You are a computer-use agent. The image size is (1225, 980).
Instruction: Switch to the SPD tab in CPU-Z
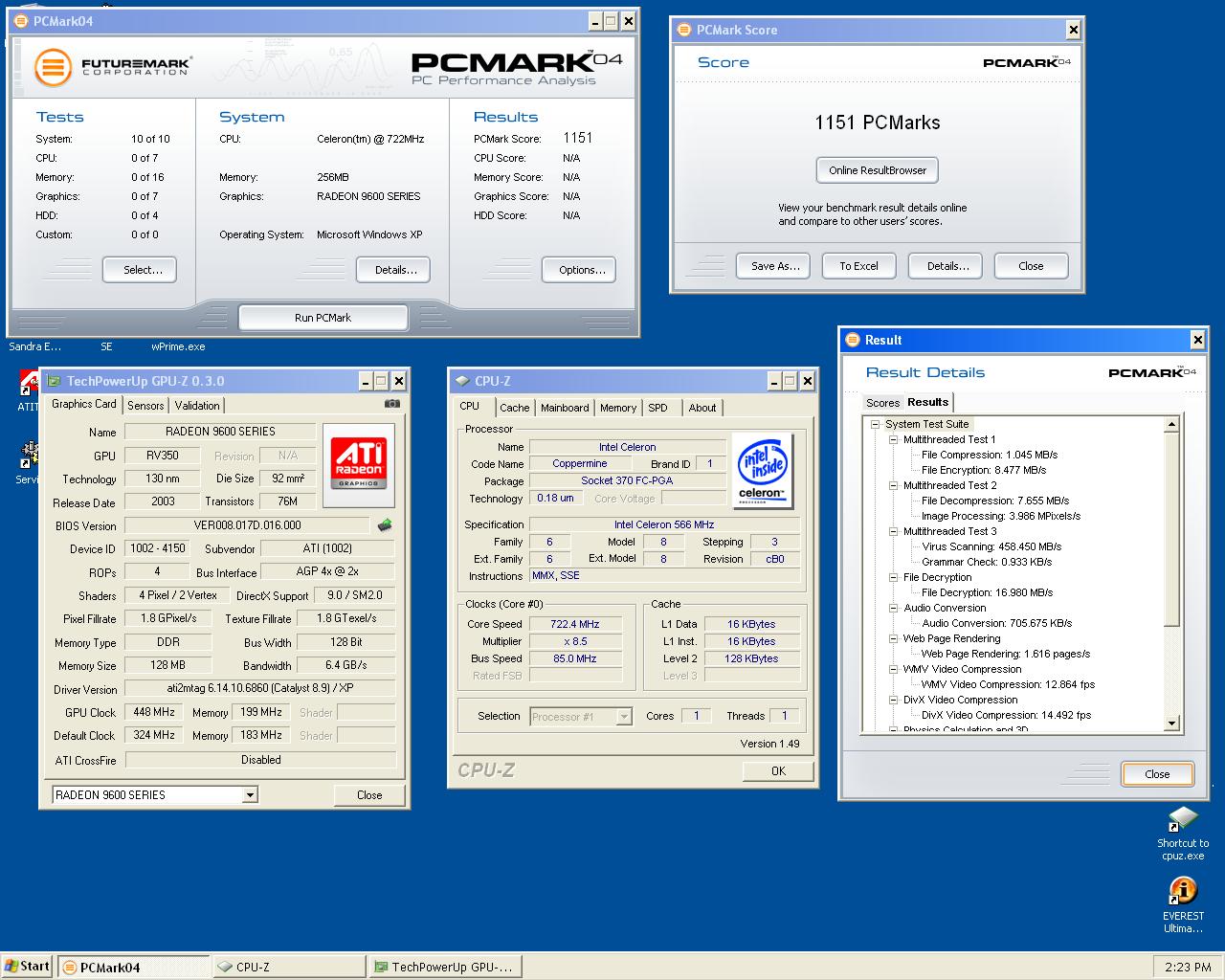point(657,408)
